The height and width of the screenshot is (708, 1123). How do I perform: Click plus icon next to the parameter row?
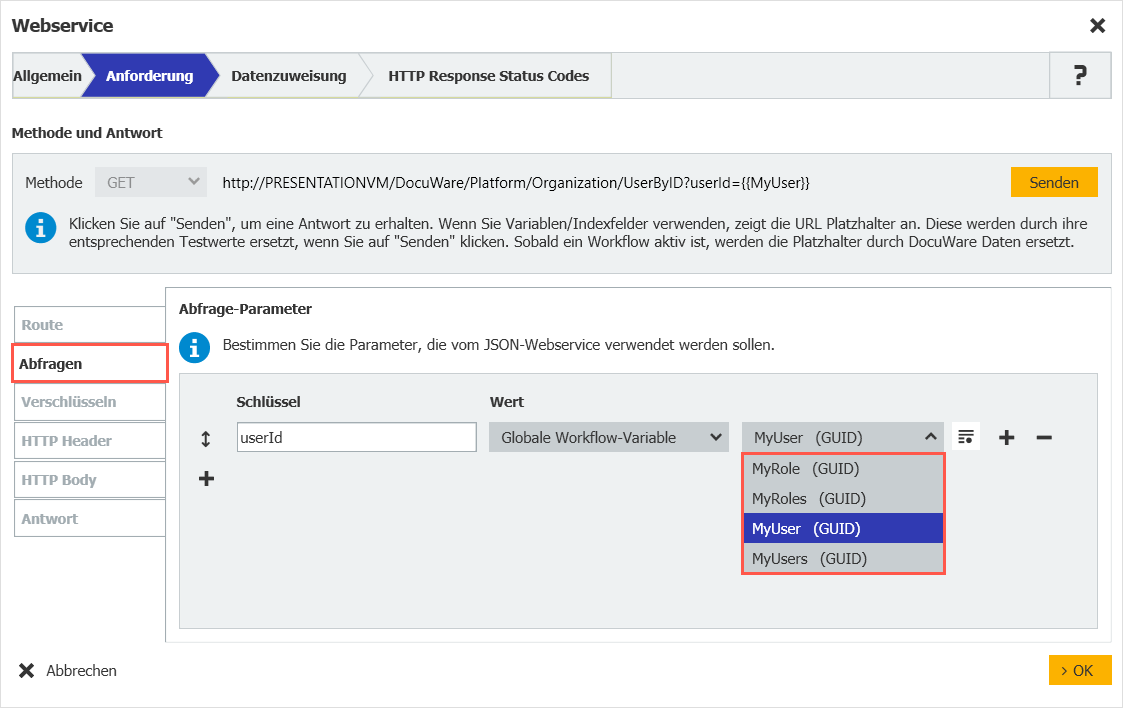point(1007,437)
